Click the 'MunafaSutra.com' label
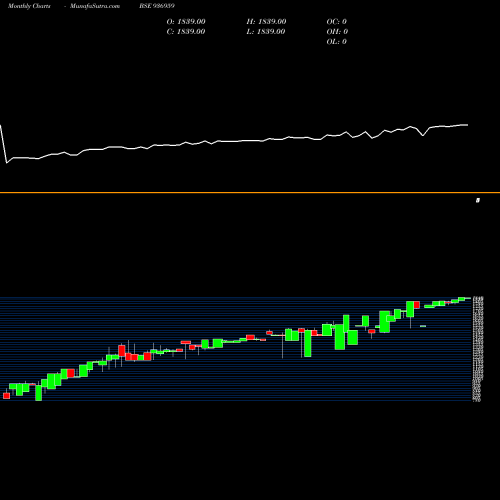Viewport: 500px width, 500px height. [x=95, y=6]
